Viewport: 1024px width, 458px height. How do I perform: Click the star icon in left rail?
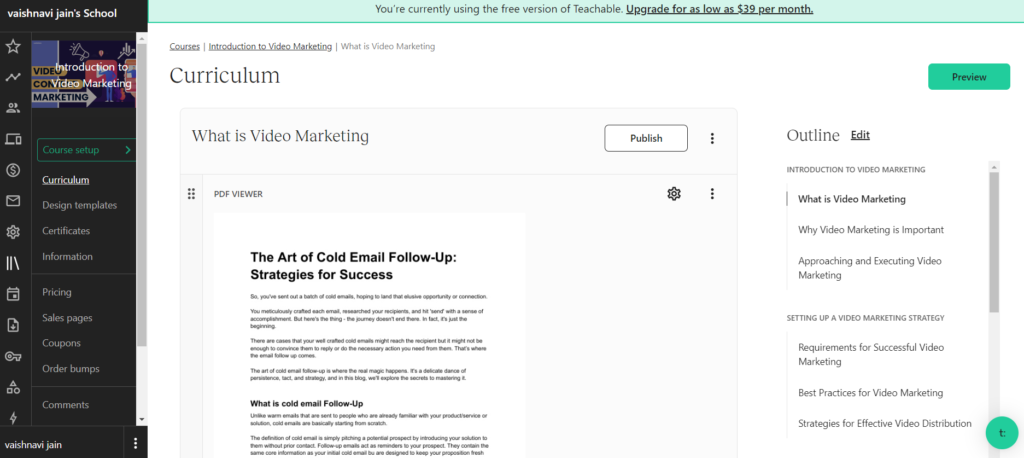[13, 46]
